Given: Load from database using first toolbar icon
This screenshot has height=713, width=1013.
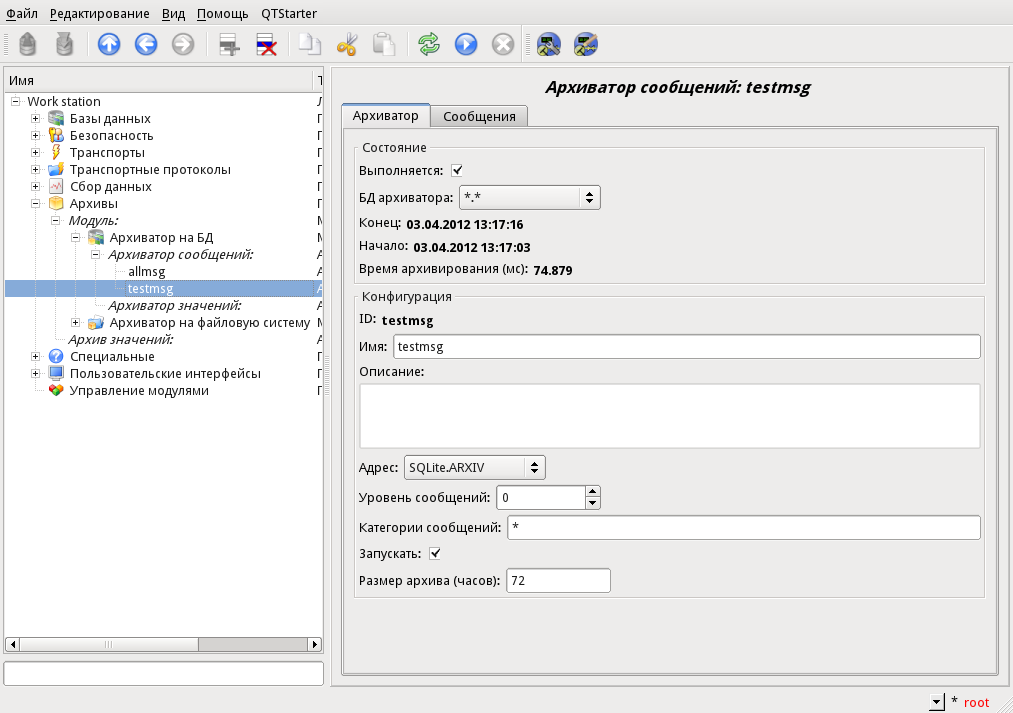Looking at the screenshot, I should (x=27, y=44).
